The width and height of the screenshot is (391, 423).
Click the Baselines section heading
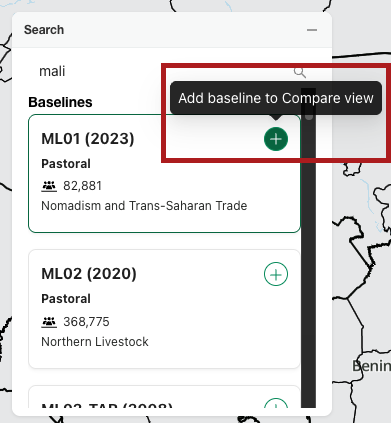coord(60,102)
